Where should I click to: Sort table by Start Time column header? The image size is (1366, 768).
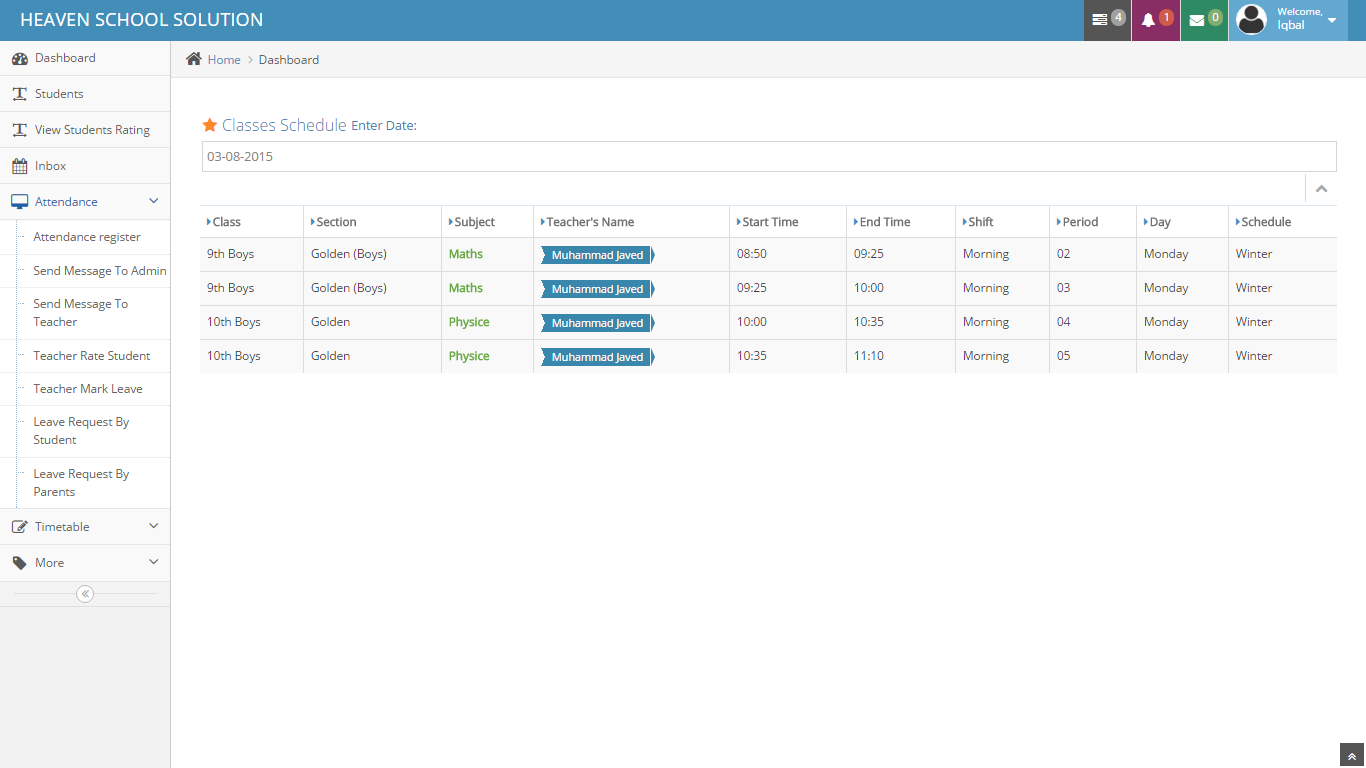click(770, 222)
